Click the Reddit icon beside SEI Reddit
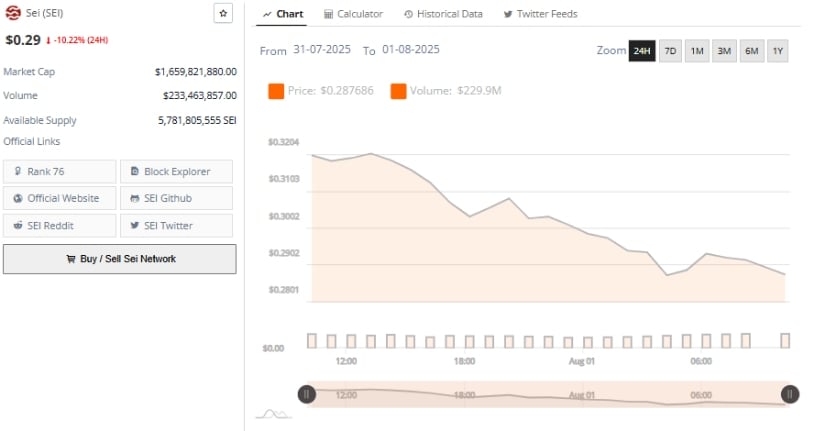 (18, 225)
